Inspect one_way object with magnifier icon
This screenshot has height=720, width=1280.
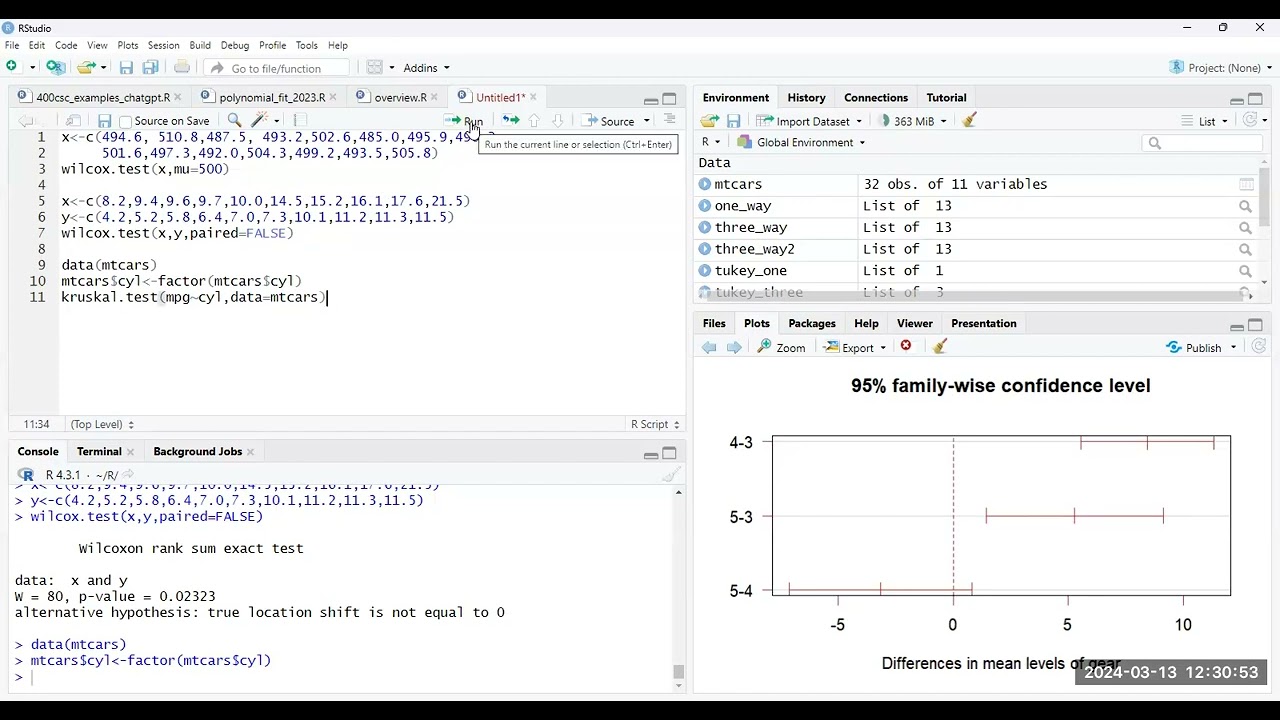pos(1245,206)
